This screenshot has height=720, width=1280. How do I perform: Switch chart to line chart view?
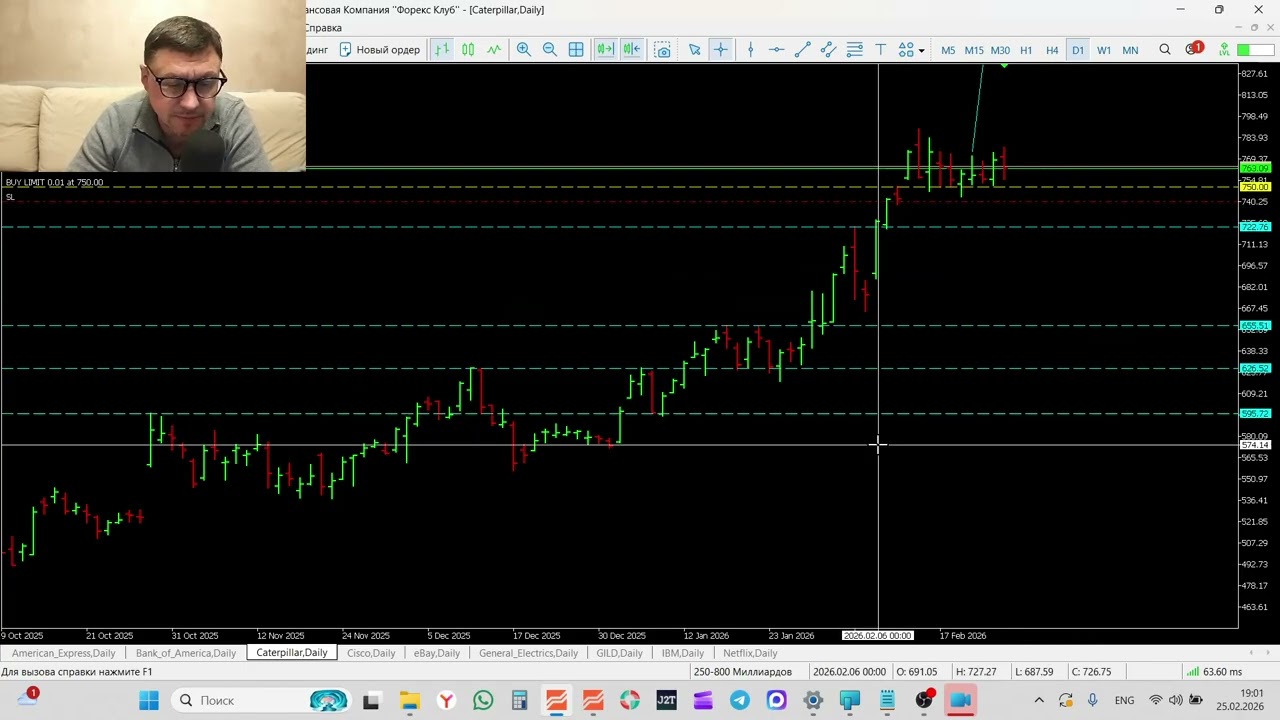click(x=494, y=50)
